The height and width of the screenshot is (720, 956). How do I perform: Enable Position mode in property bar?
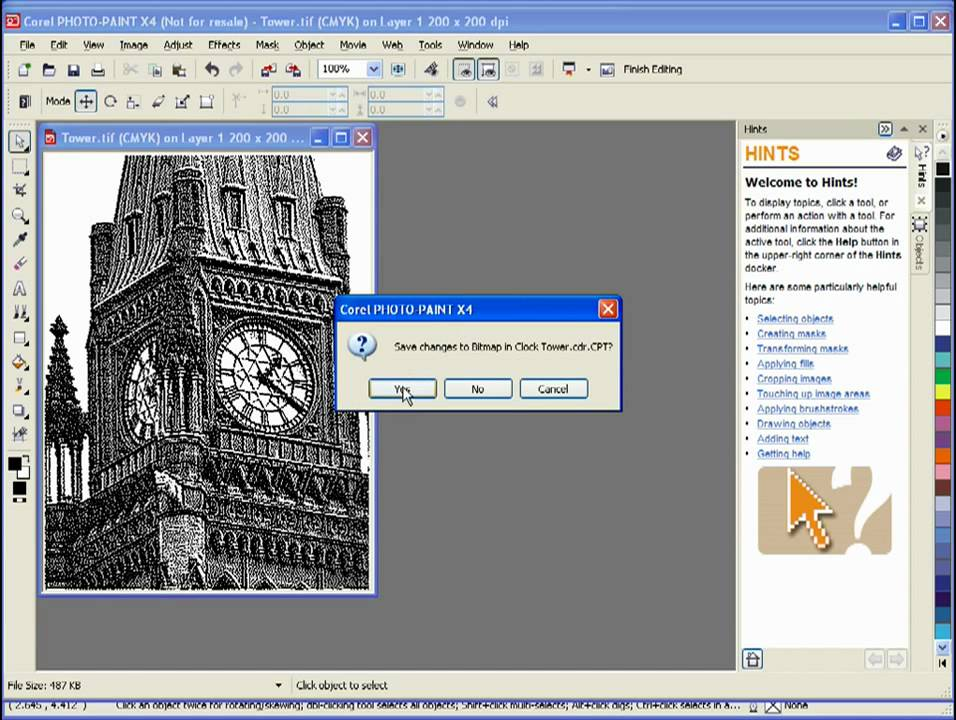point(86,102)
